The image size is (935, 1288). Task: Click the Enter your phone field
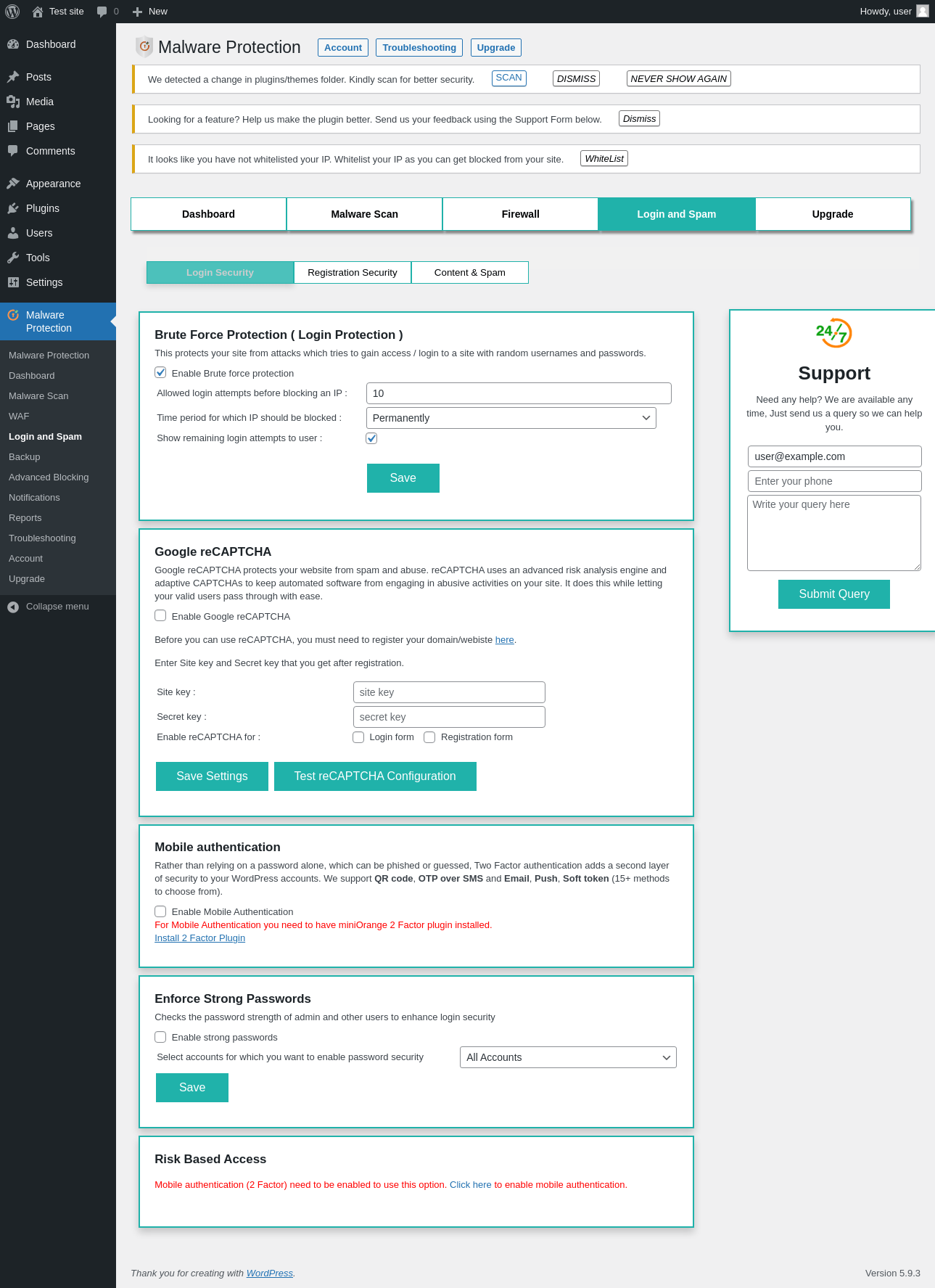(835, 481)
